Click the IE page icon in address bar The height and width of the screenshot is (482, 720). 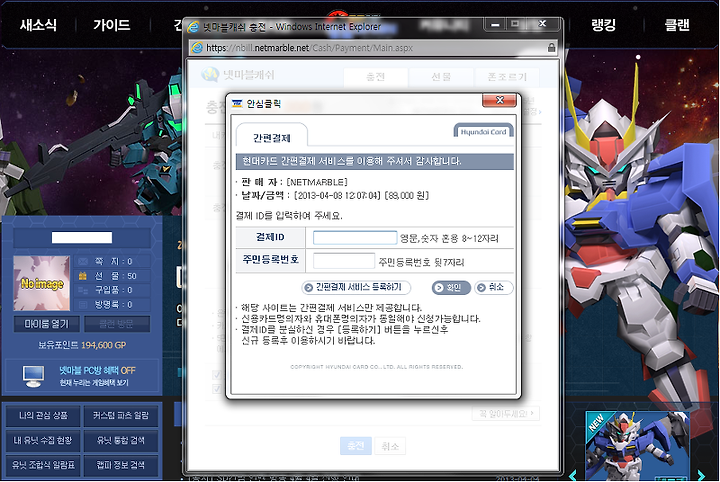click(x=197, y=48)
